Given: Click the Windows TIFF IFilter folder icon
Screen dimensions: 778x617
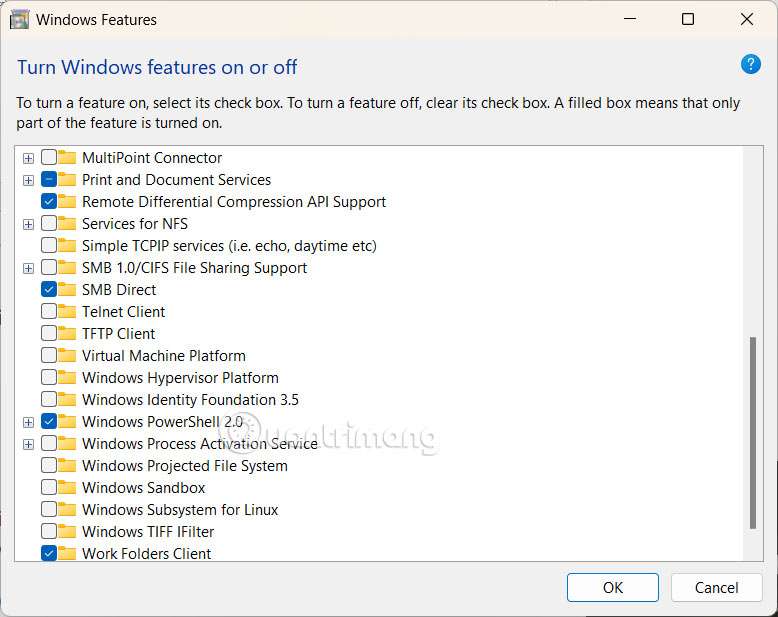Looking at the screenshot, I should tap(67, 532).
